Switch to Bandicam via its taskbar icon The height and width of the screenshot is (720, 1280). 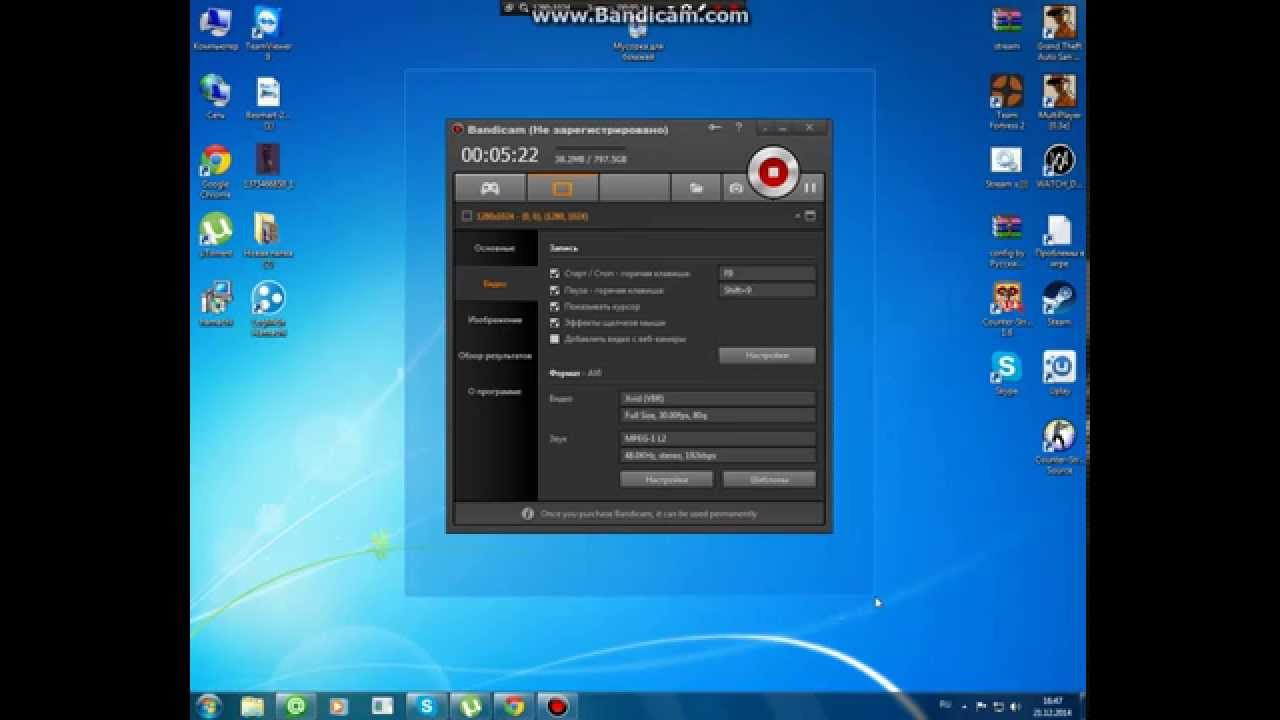click(557, 706)
